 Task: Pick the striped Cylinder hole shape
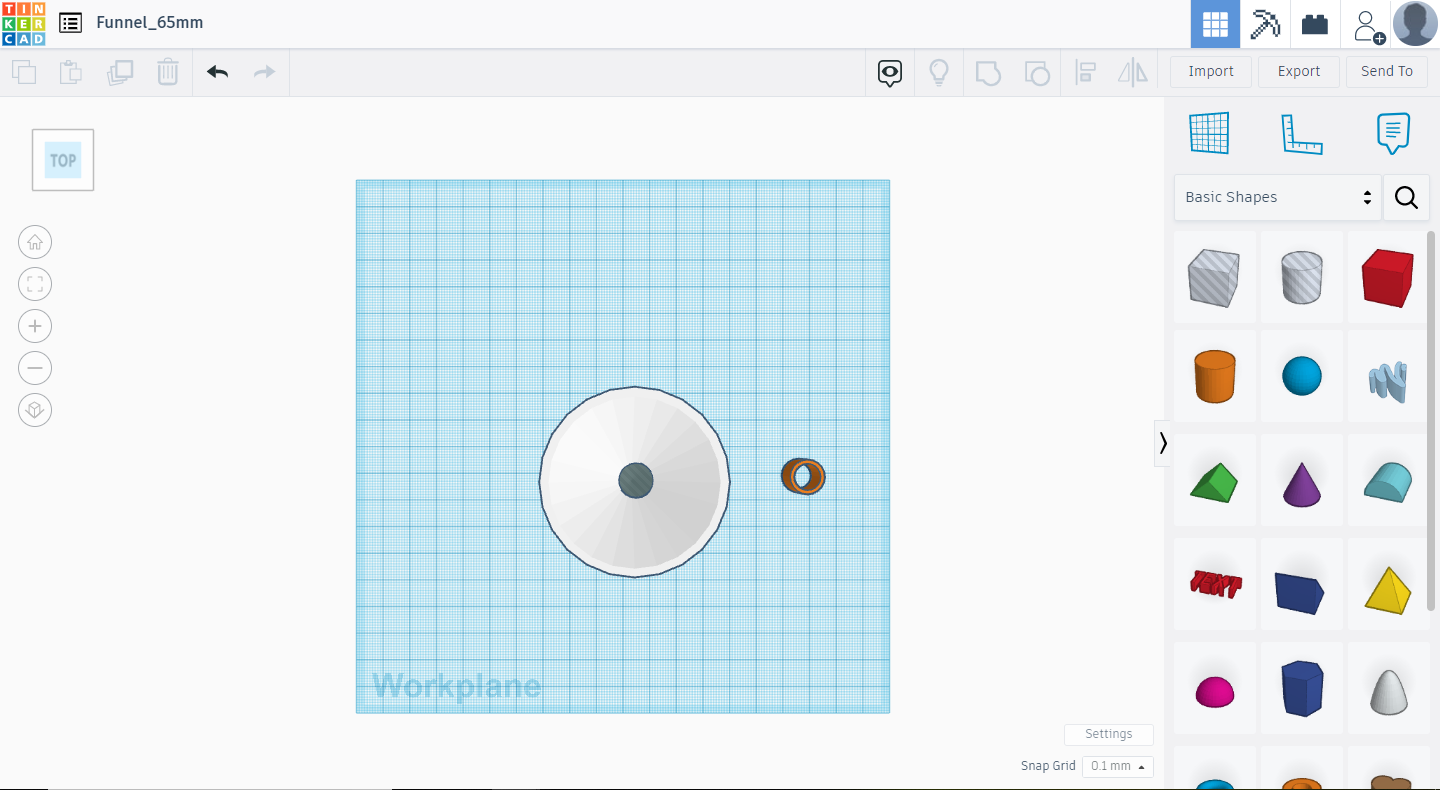[x=1301, y=277]
